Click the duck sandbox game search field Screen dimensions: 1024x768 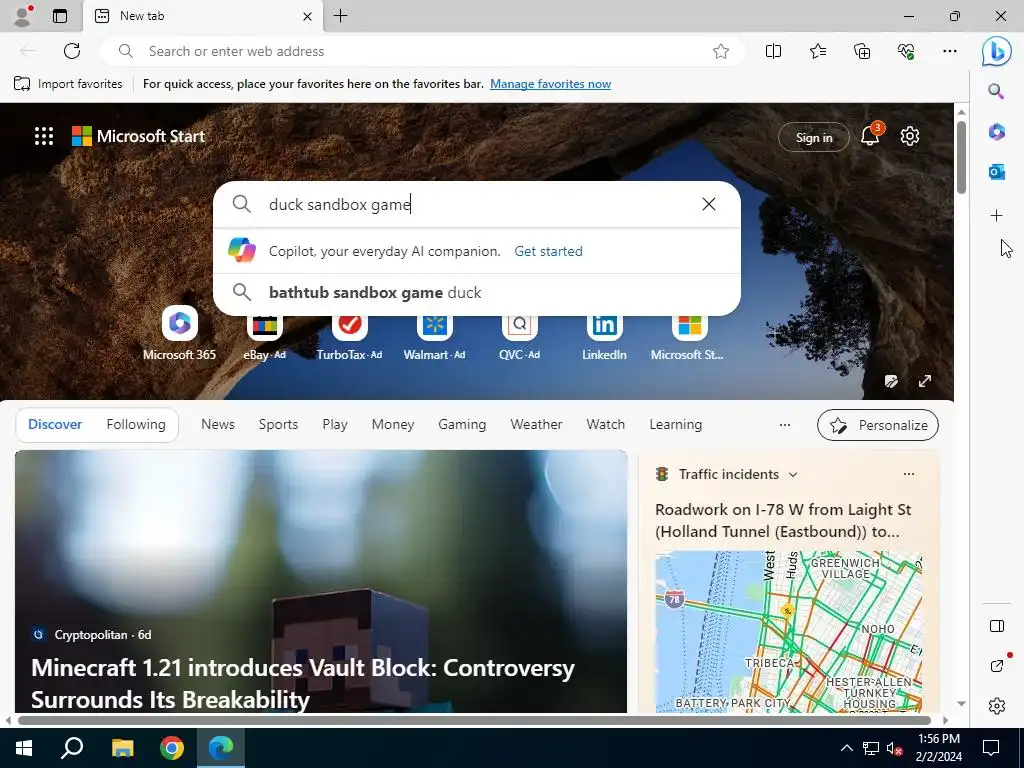point(479,204)
